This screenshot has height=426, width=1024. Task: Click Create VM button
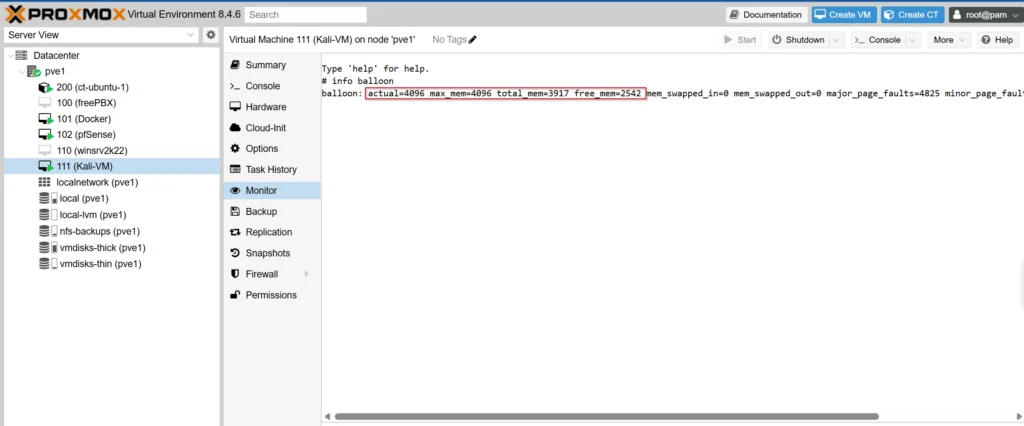coord(844,14)
